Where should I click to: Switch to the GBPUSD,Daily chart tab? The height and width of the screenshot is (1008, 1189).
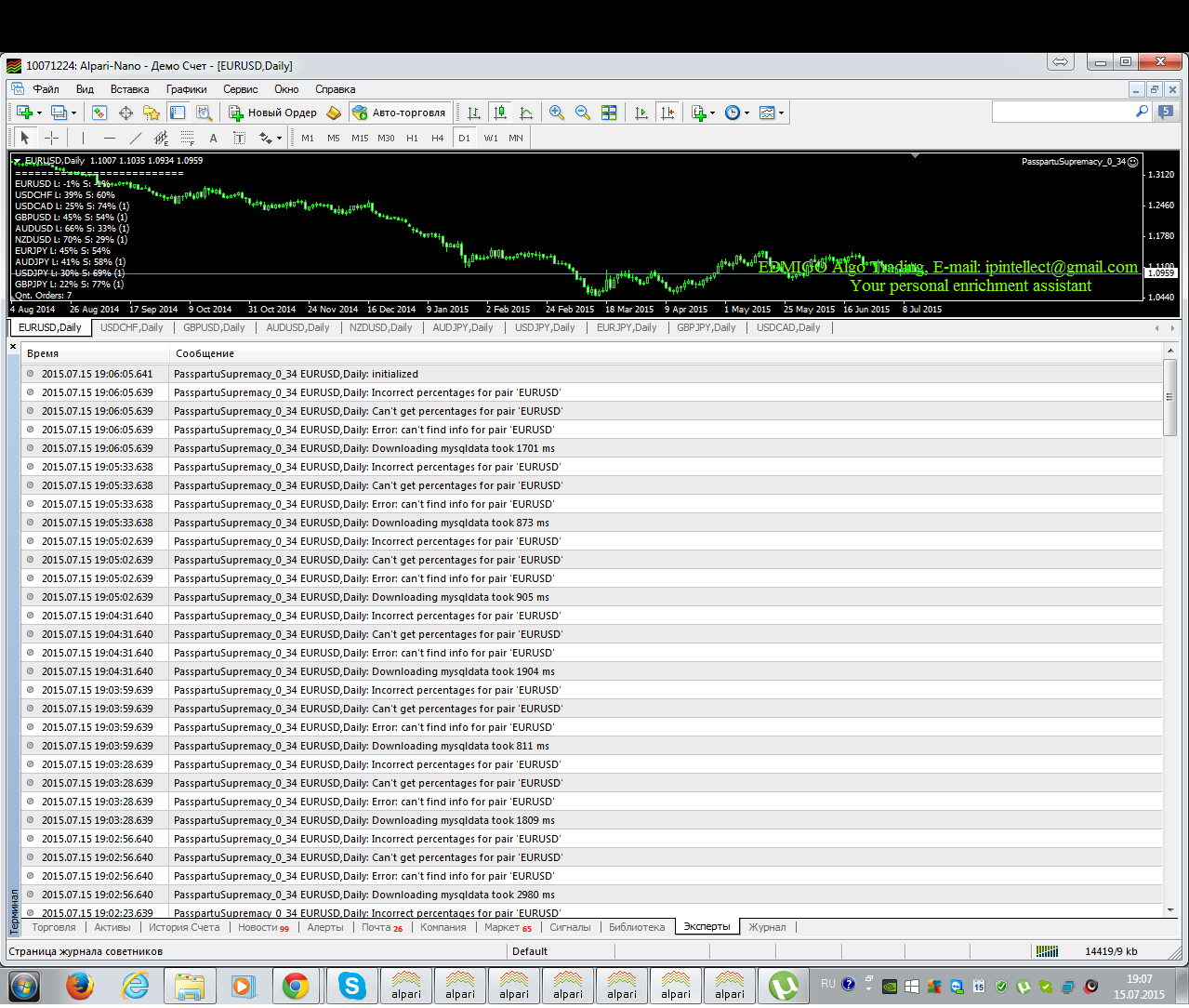tap(214, 327)
